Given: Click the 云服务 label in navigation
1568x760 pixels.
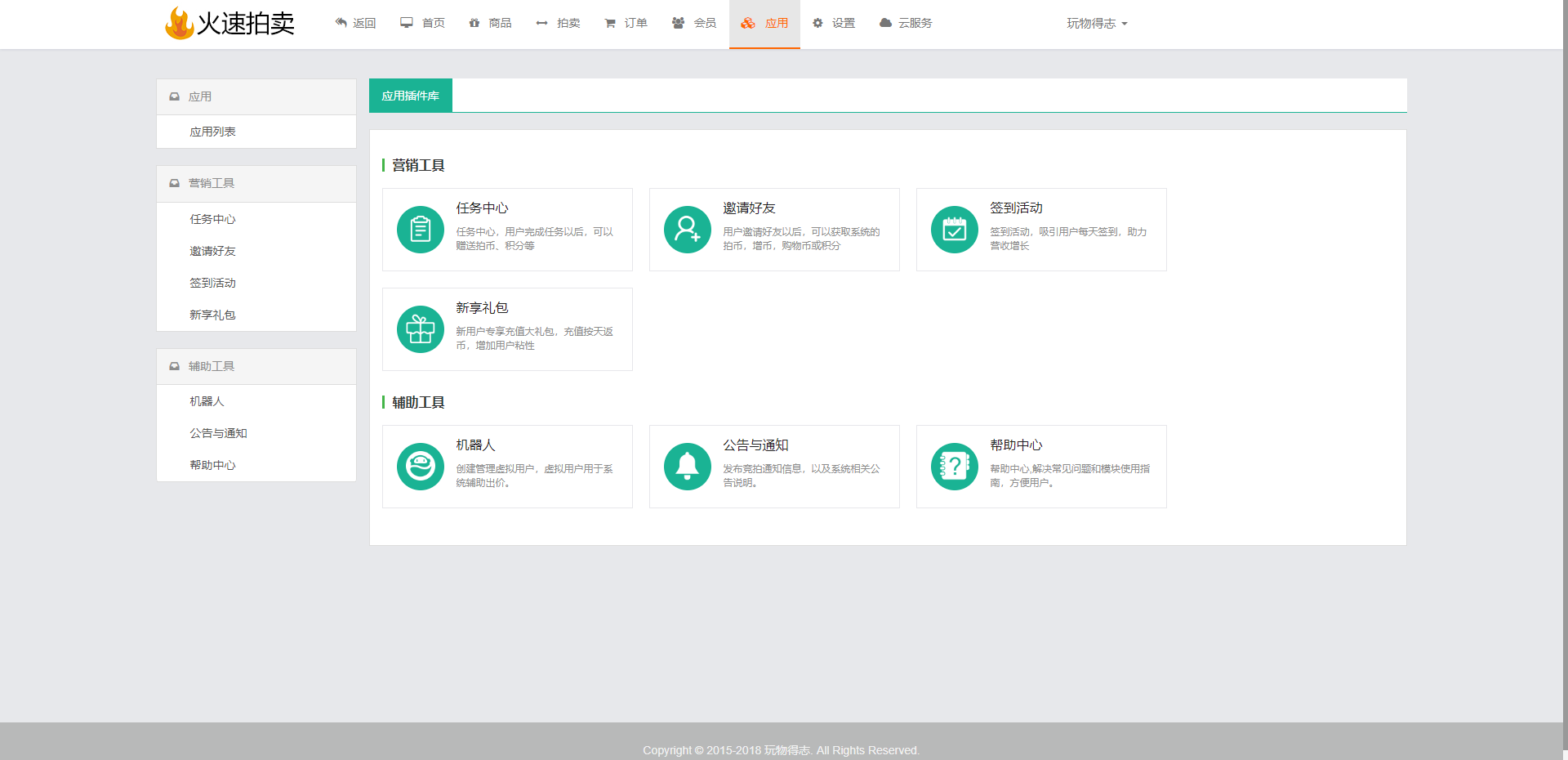Looking at the screenshot, I should [915, 23].
